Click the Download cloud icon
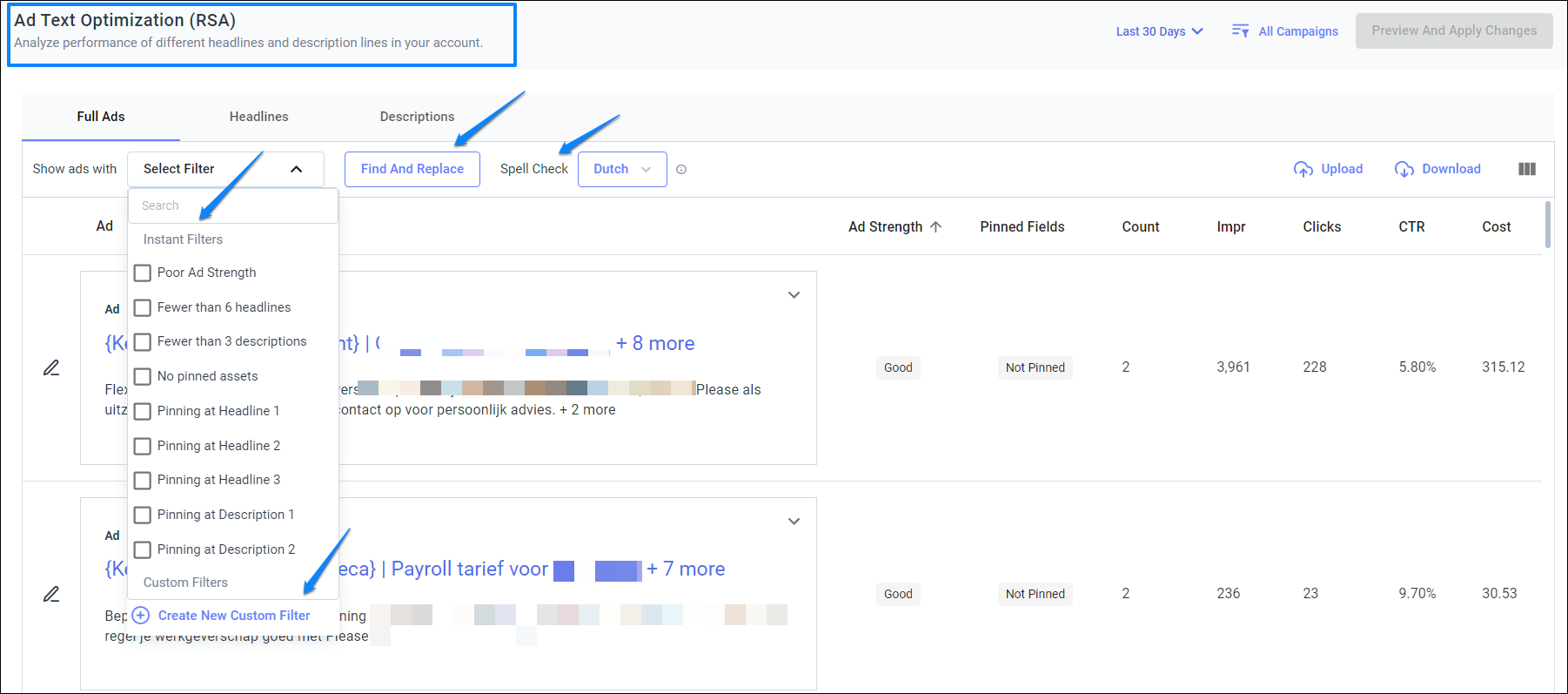This screenshot has width=1568, height=694. [1404, 169]
